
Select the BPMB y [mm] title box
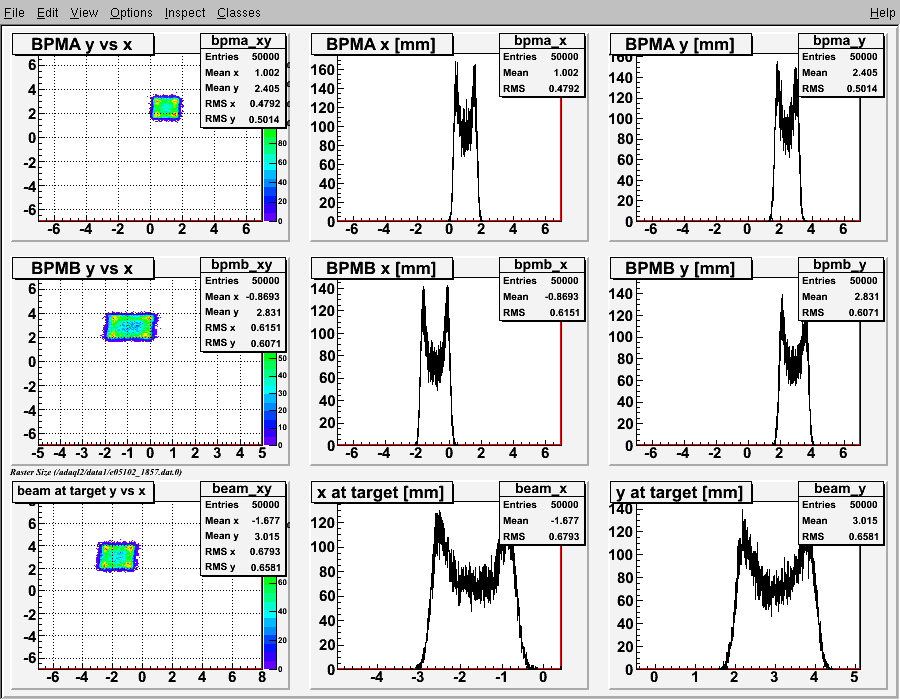(x=680, y=268)
